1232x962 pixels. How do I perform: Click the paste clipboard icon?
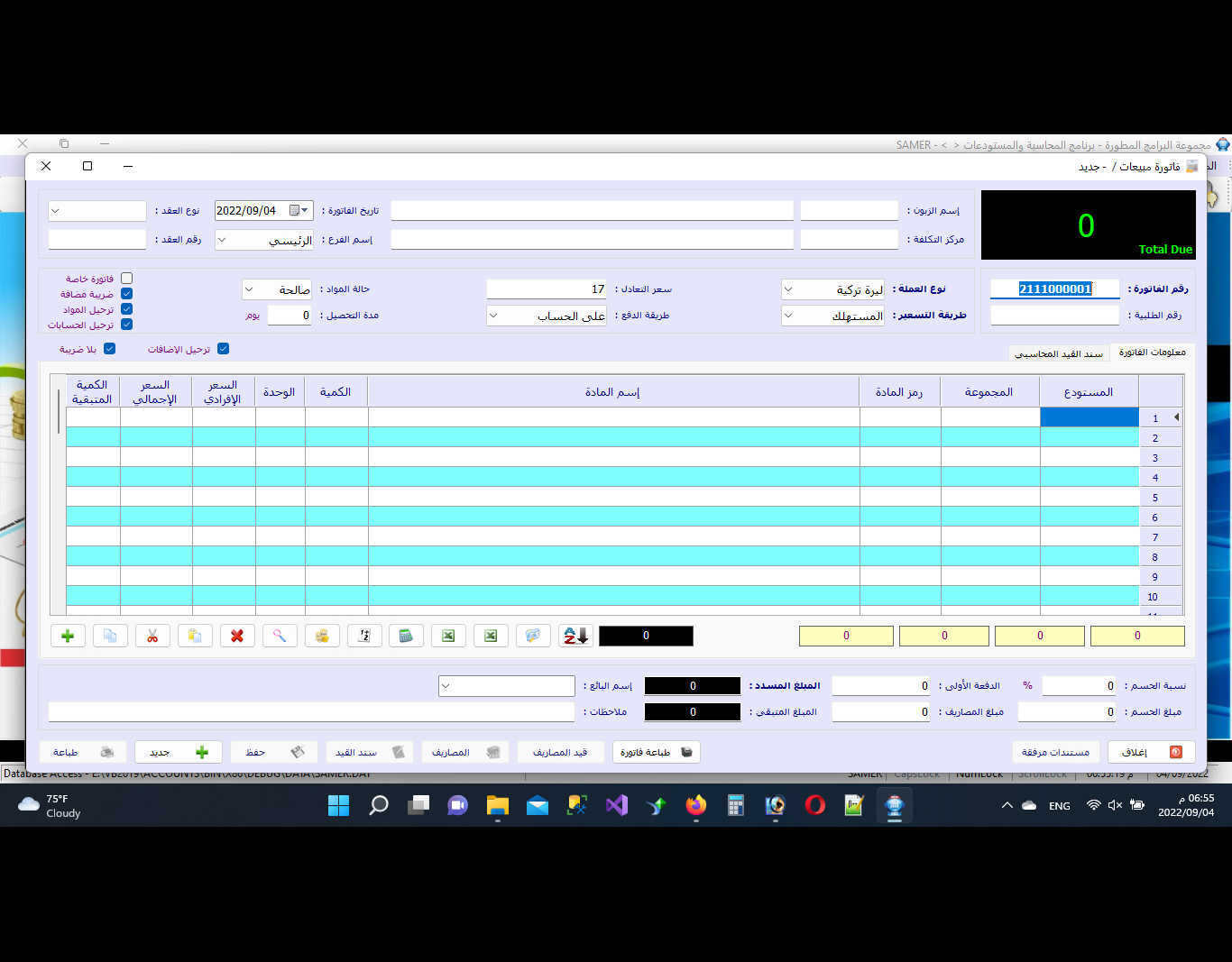pyautogui.click(x=195, y=636)
